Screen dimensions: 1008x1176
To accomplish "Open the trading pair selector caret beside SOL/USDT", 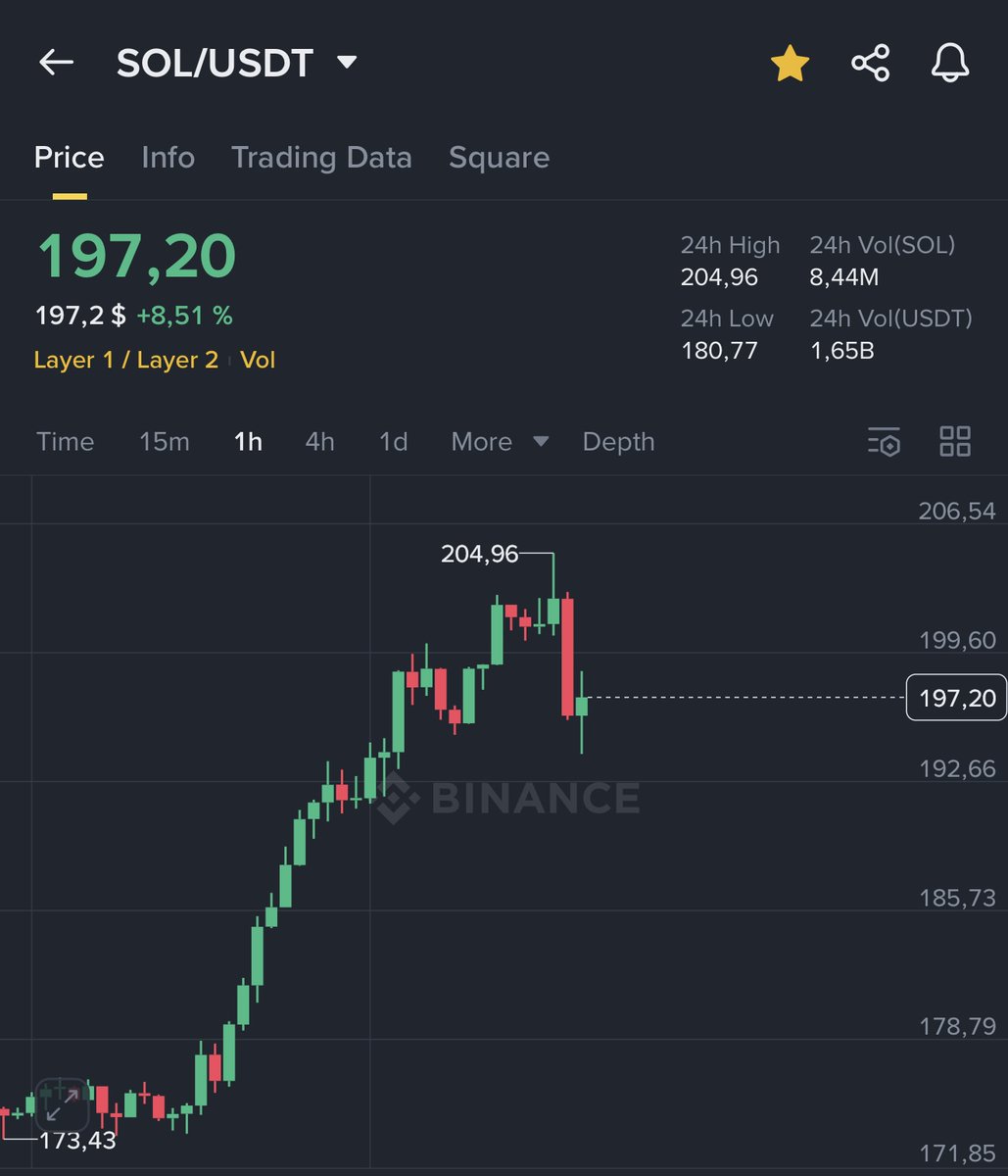I will [347, 62].
